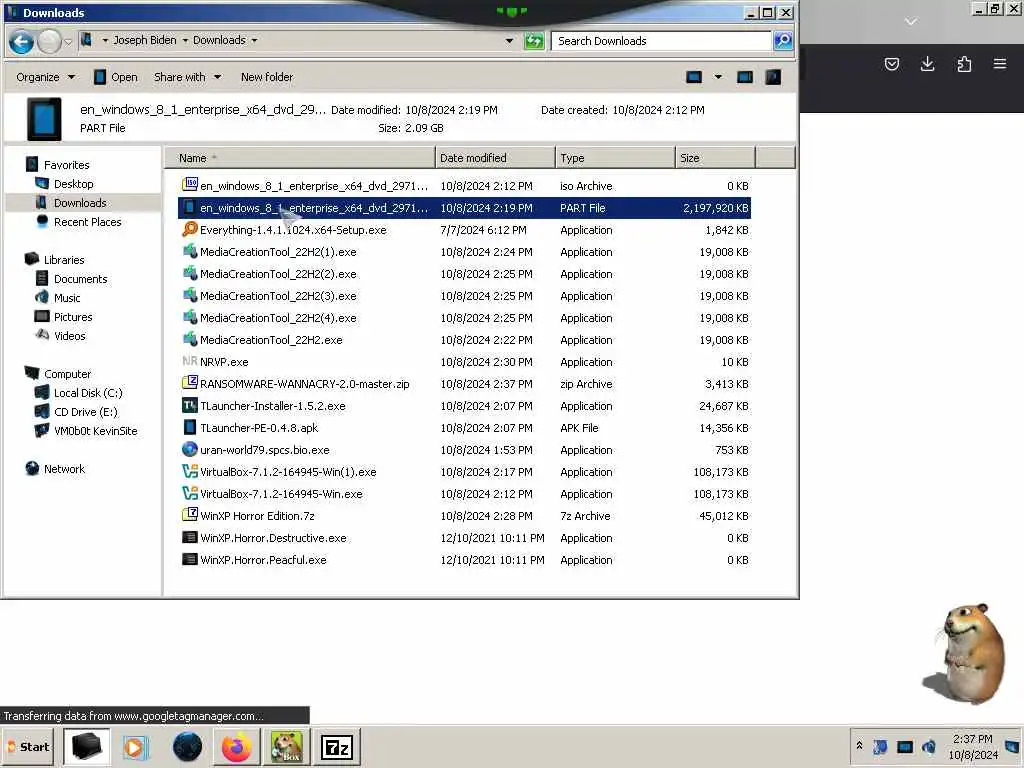
Task: Expand the view options dropdown arrow
Action: click(718, 77)
